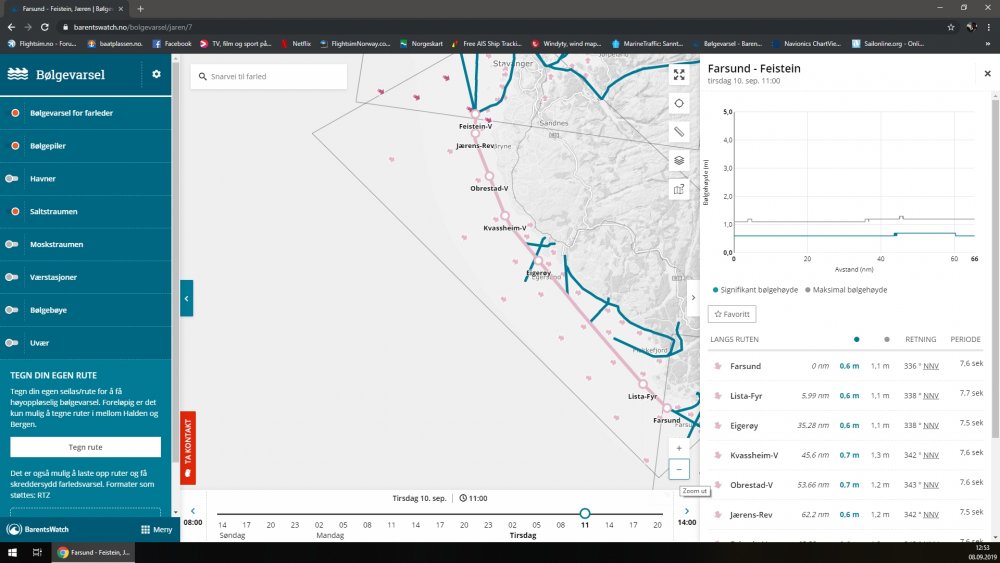
Task: Click the Kvassheim-V waypoint on map
Action: [504, 216]
